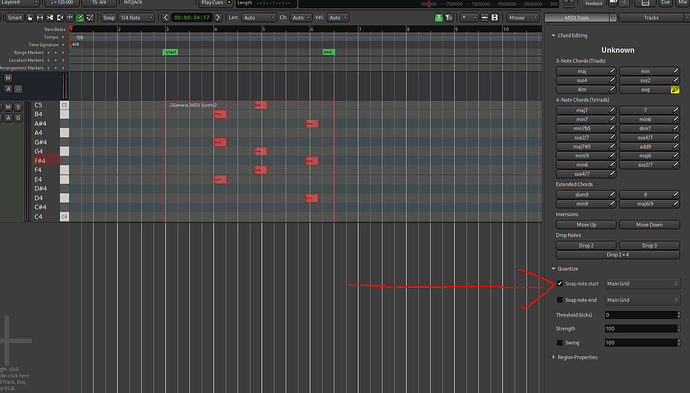
Task: Switch to the MIDI Tools tab
Action: [x=576, y=18]
